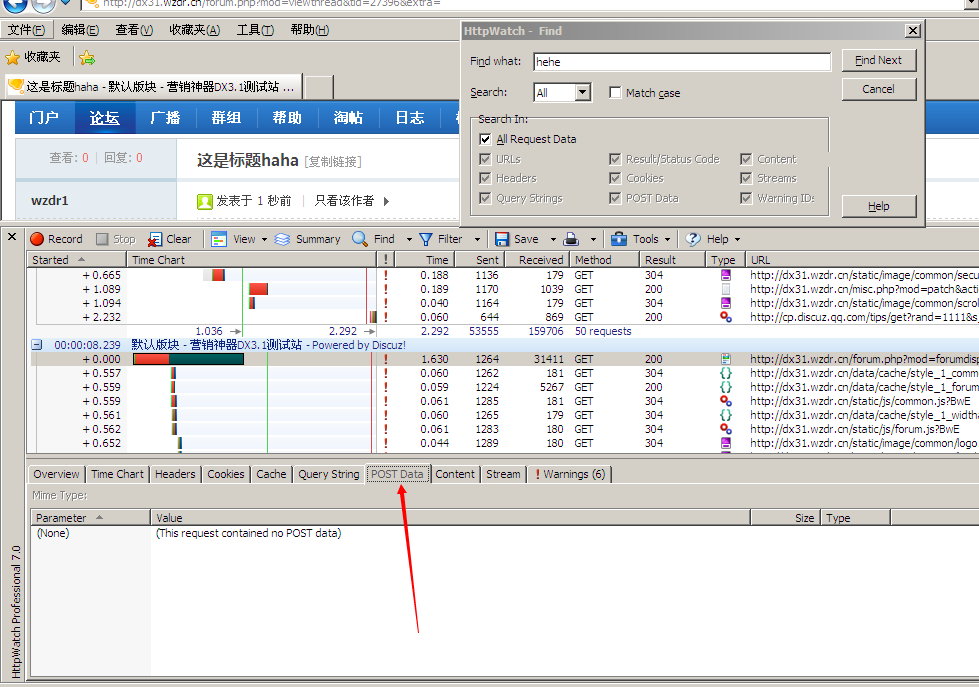Click the printer icon in toolbar

click(x=571, y=239)
